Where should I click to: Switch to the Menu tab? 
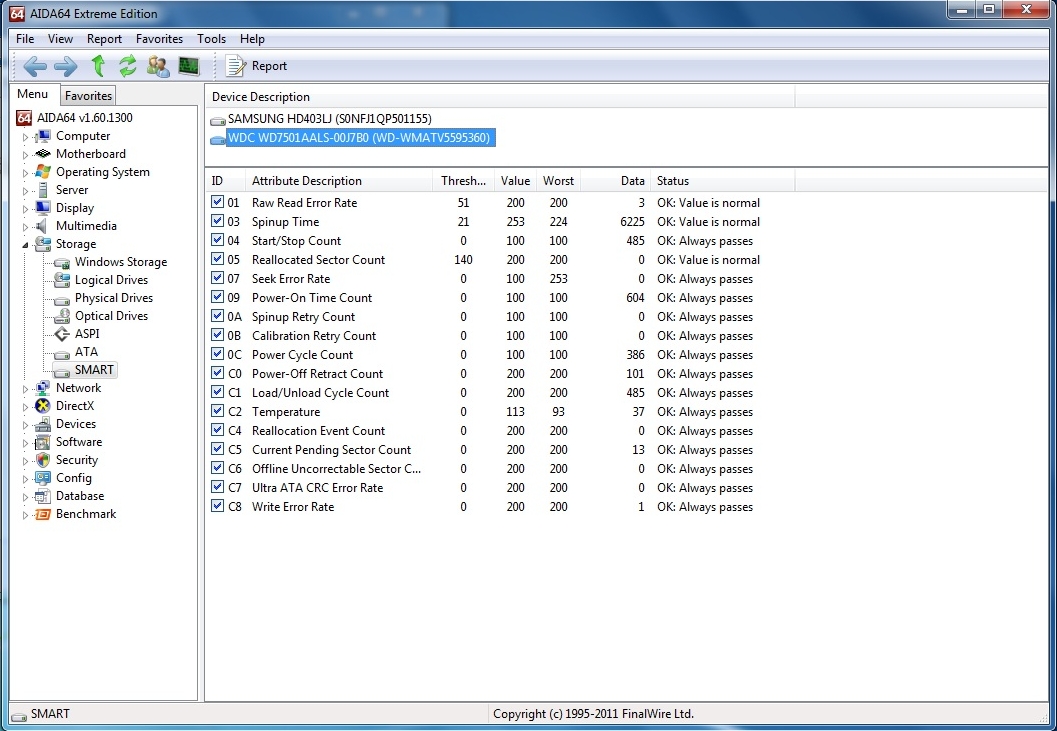(32, 94)
